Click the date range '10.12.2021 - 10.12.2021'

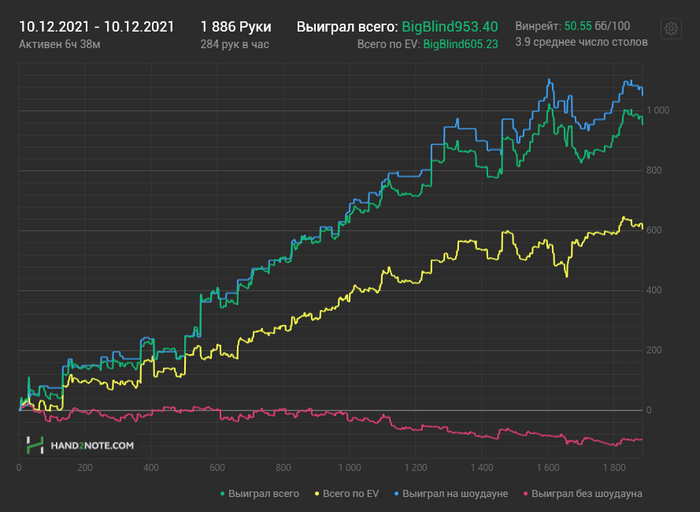click(x=96, y=27)
